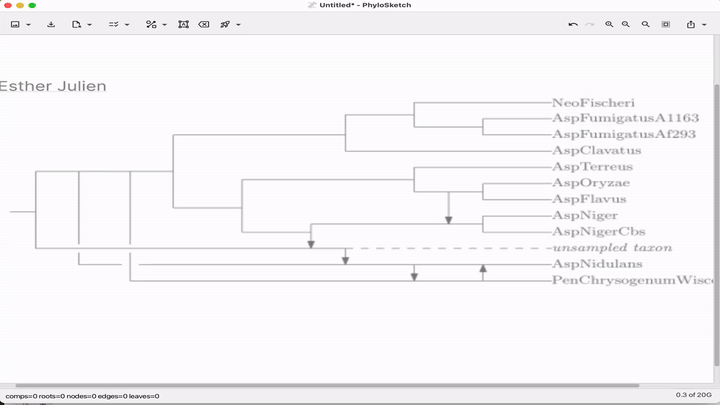Click the plain magnifier search icon
The image size is (720, 405).
(x=646, y=24)
